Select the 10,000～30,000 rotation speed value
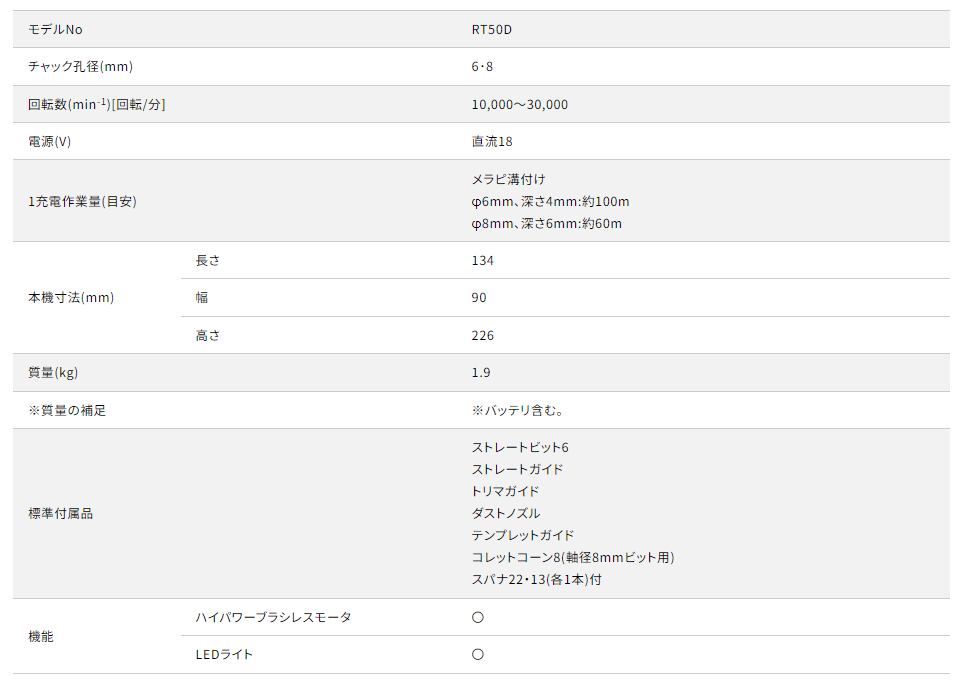This screenshot has height=684, width=976. 519,104
